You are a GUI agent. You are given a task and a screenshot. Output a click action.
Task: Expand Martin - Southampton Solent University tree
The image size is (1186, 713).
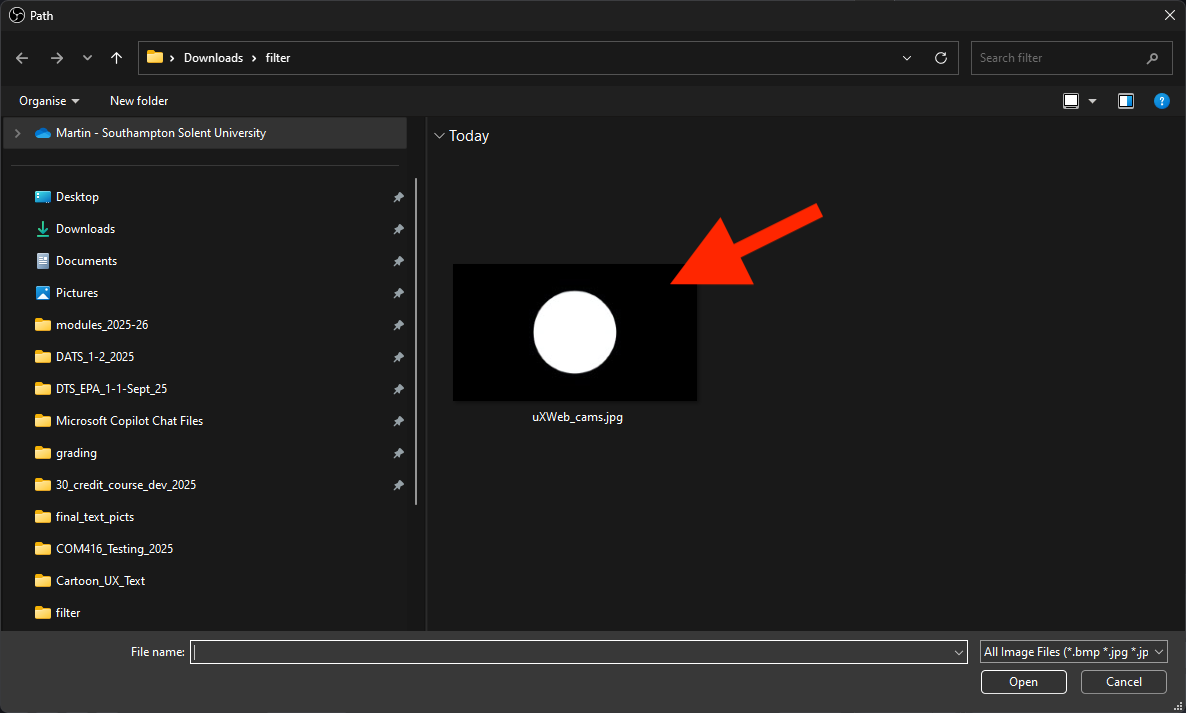pyautogui.click(x=17, y=133)
